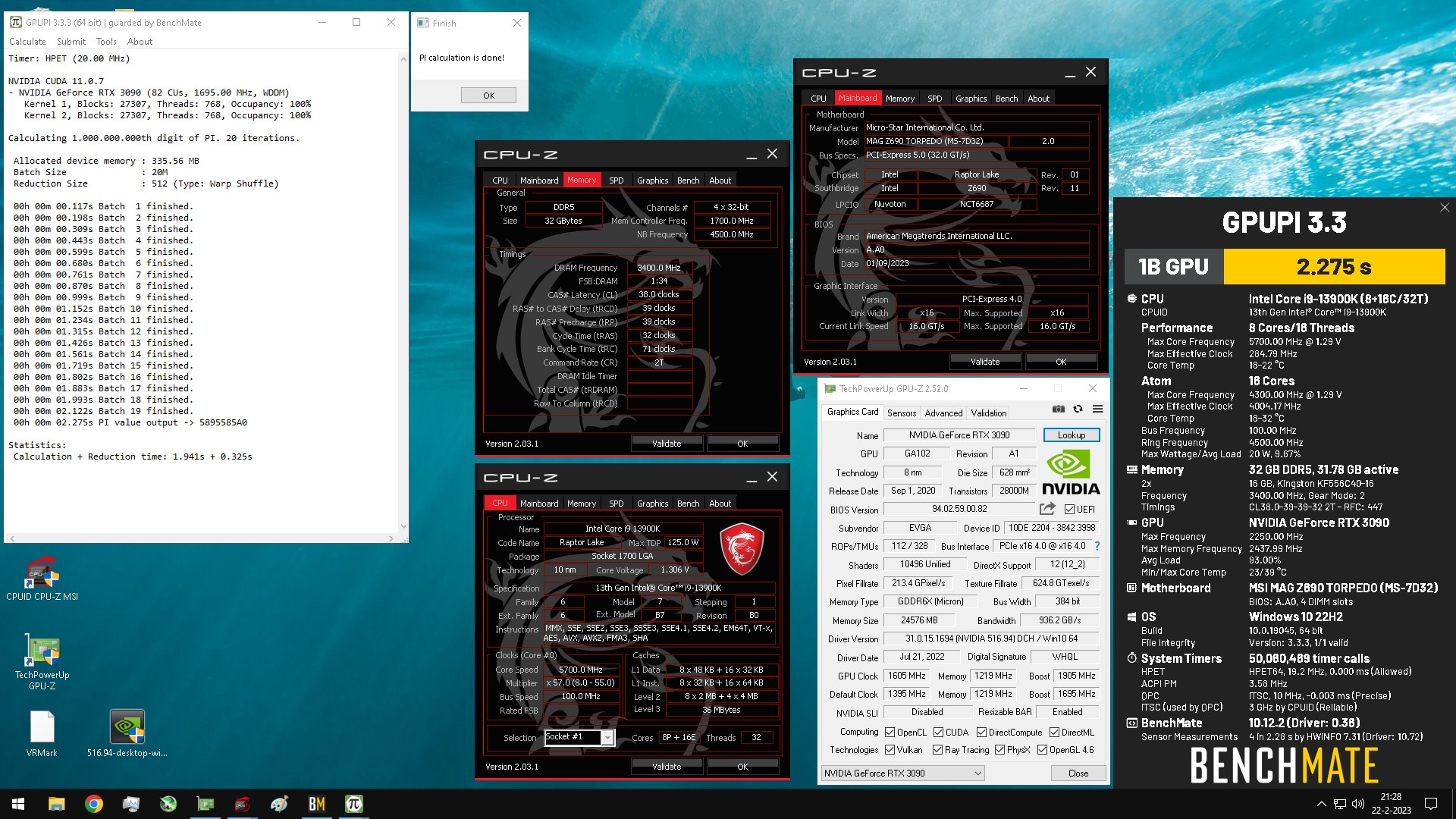Open the CPUID CPU-Z MSI desktop shortcut
The height and width of the screenshot is (819, 1456).
pyautogui.click(x=42, y=578)
